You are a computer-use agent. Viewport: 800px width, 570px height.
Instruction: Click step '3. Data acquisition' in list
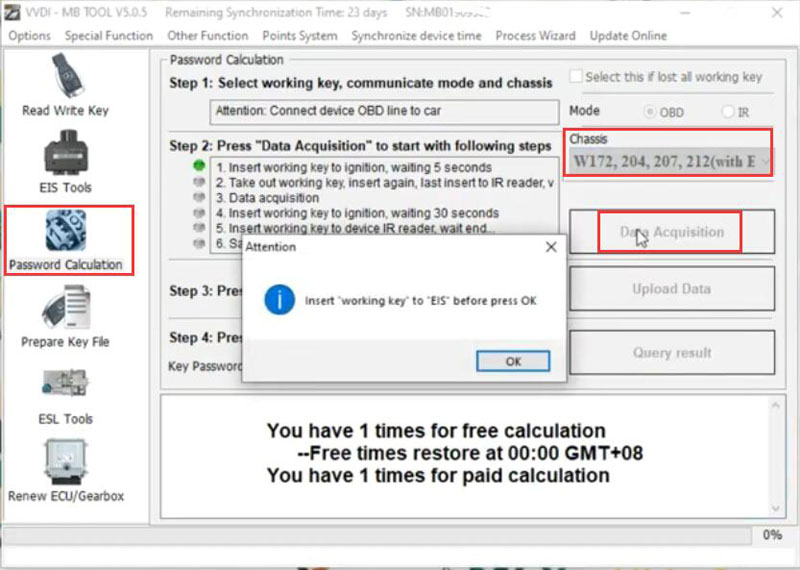coord(267,198)
